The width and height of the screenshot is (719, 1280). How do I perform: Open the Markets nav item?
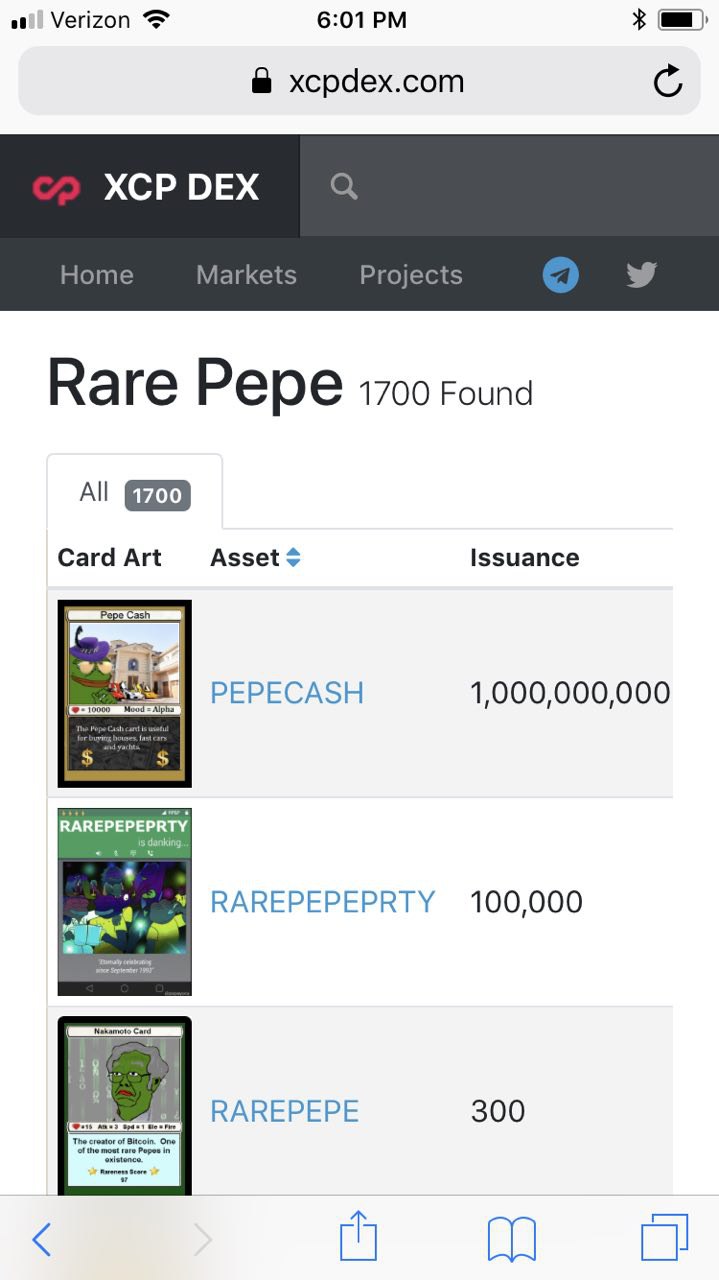246,275
